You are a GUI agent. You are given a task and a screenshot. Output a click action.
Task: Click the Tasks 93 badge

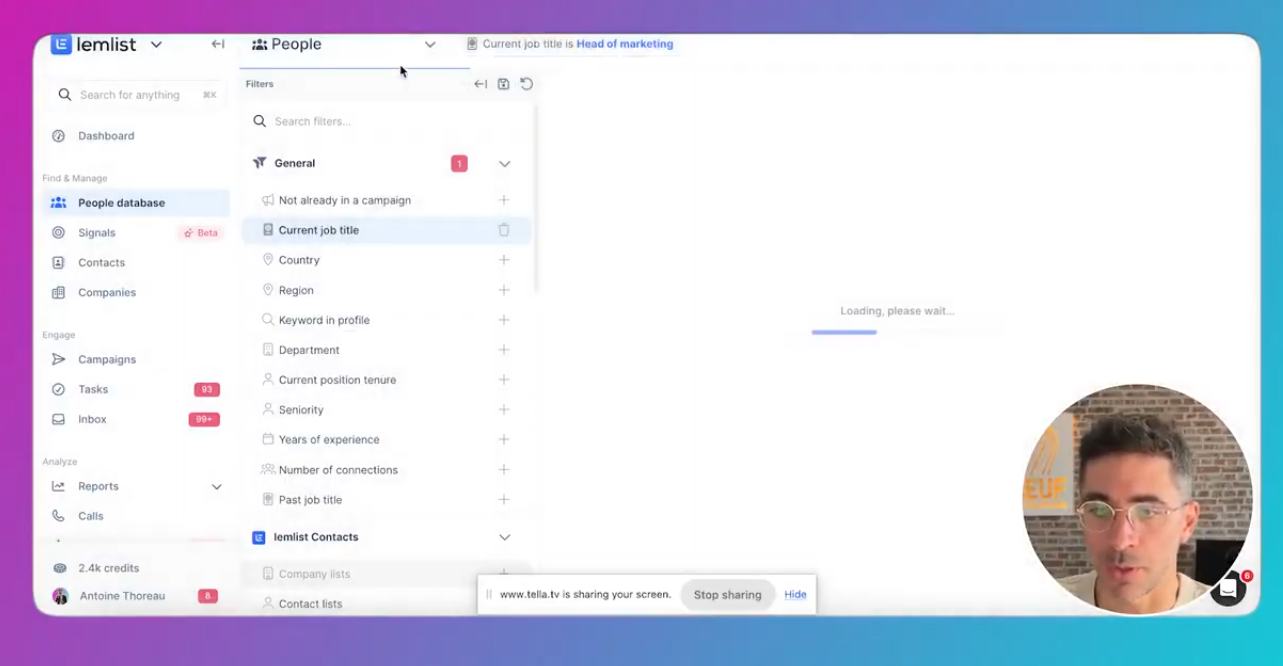point(207,390)
